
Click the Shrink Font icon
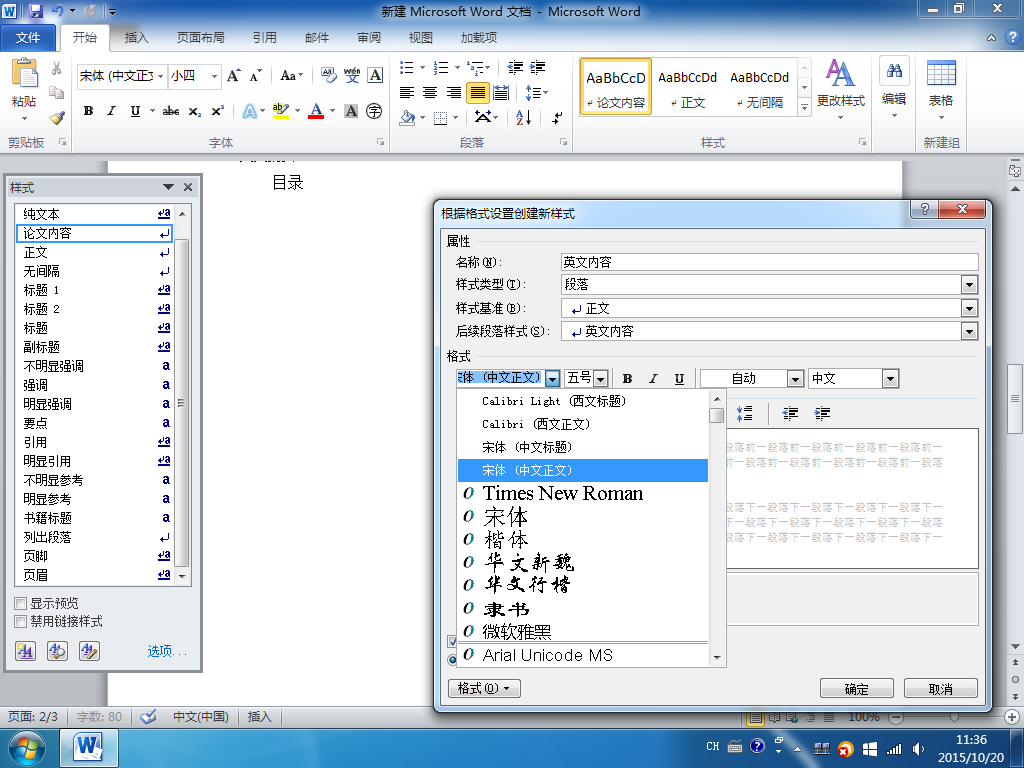[x=255, y=76]
